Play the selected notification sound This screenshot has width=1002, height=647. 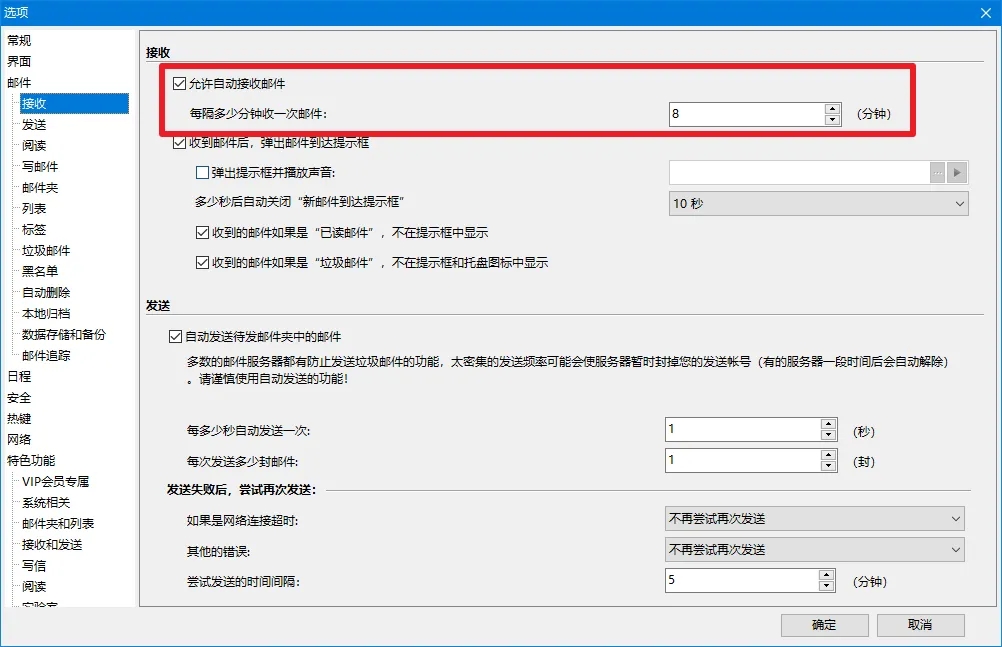957,172
